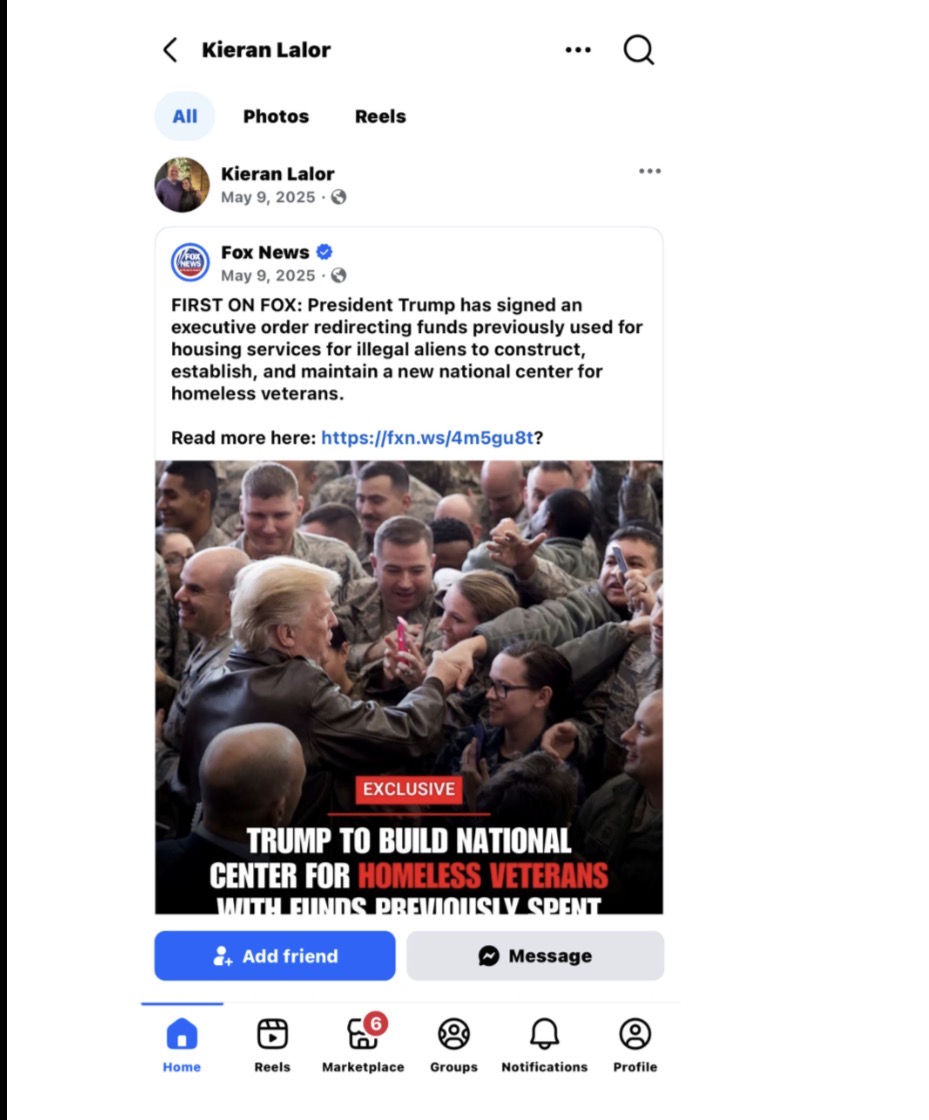Open the Trump veterans news image
This screenshot has height=1120, width=929.
click(x=409, y=687)
